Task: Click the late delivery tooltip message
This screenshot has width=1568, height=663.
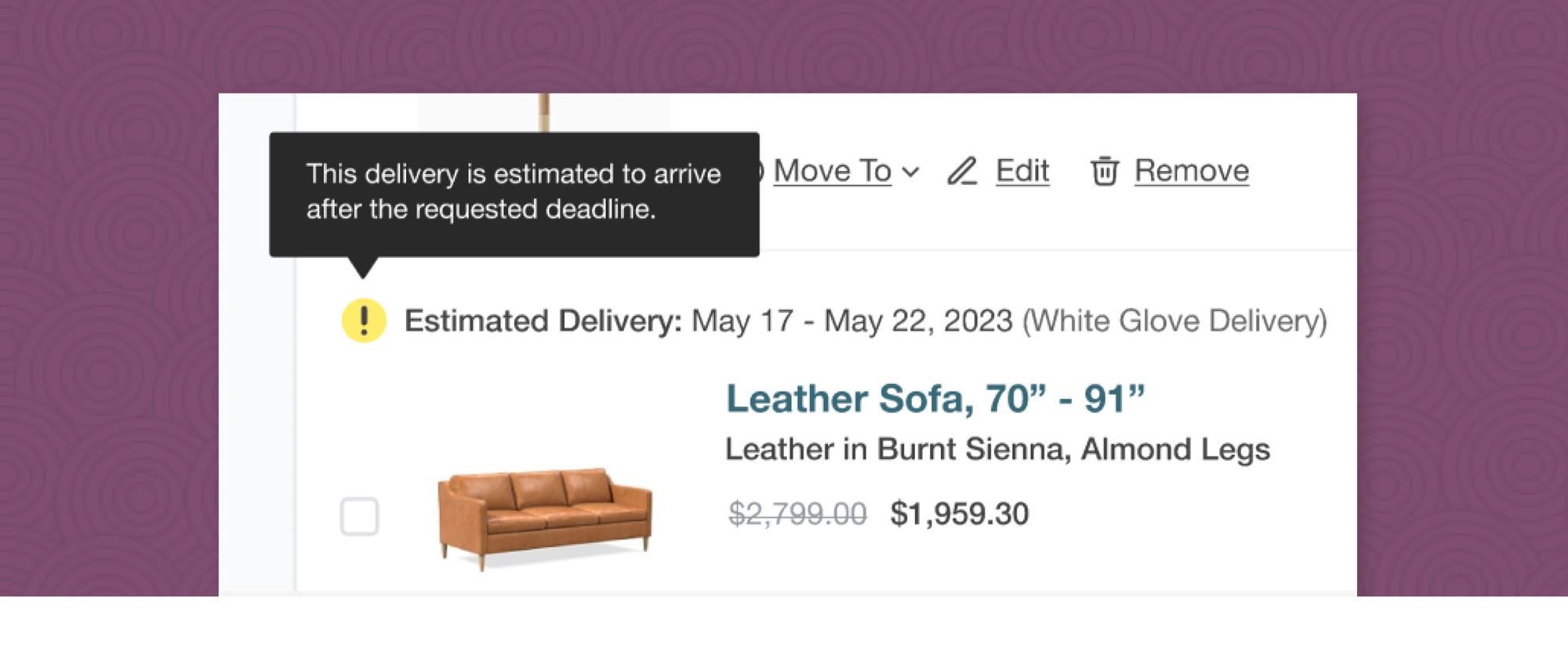Action: click(x=514, y=192)
